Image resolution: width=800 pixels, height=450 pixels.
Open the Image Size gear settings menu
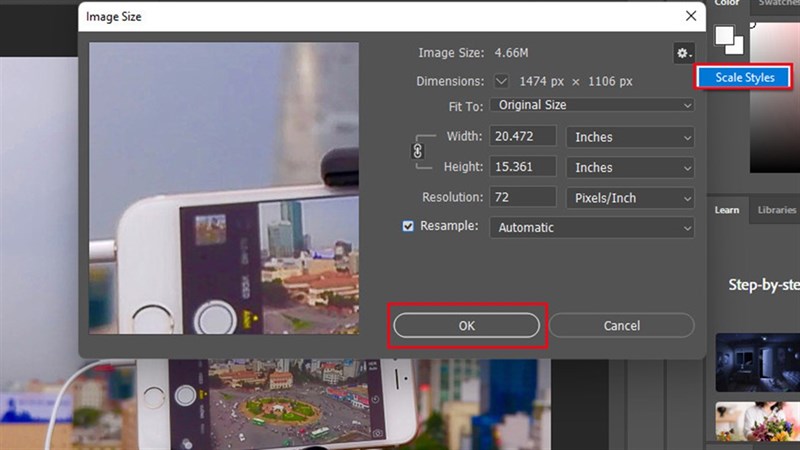tap(684, 53)
